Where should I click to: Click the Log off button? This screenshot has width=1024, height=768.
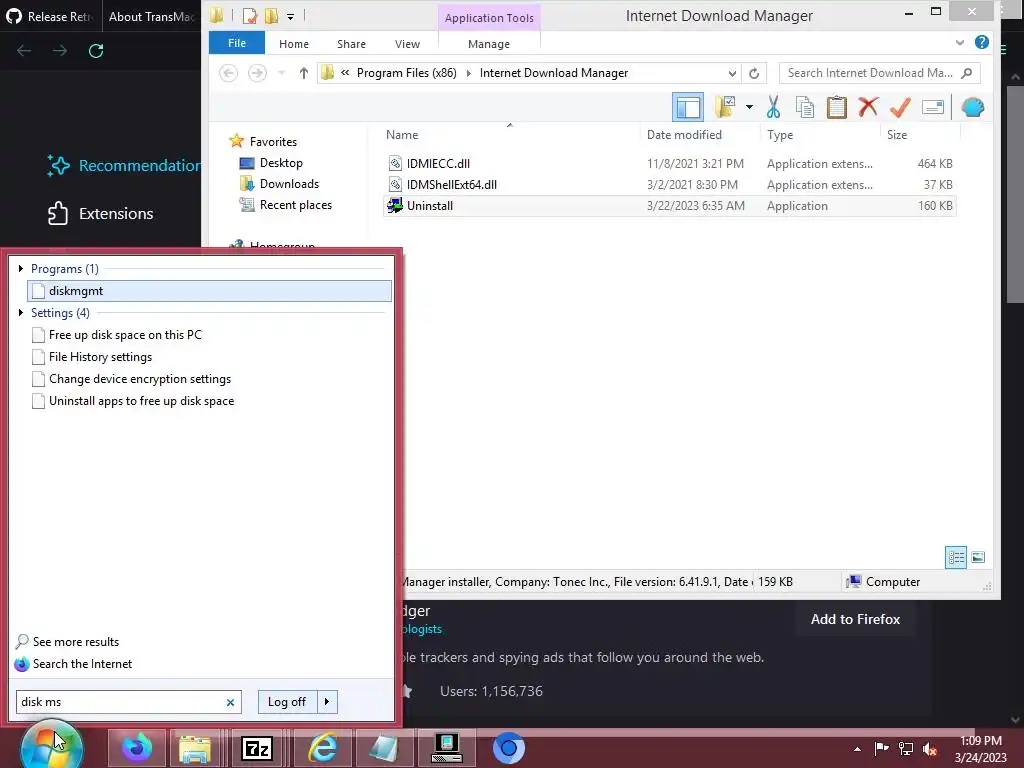[287, 702]
